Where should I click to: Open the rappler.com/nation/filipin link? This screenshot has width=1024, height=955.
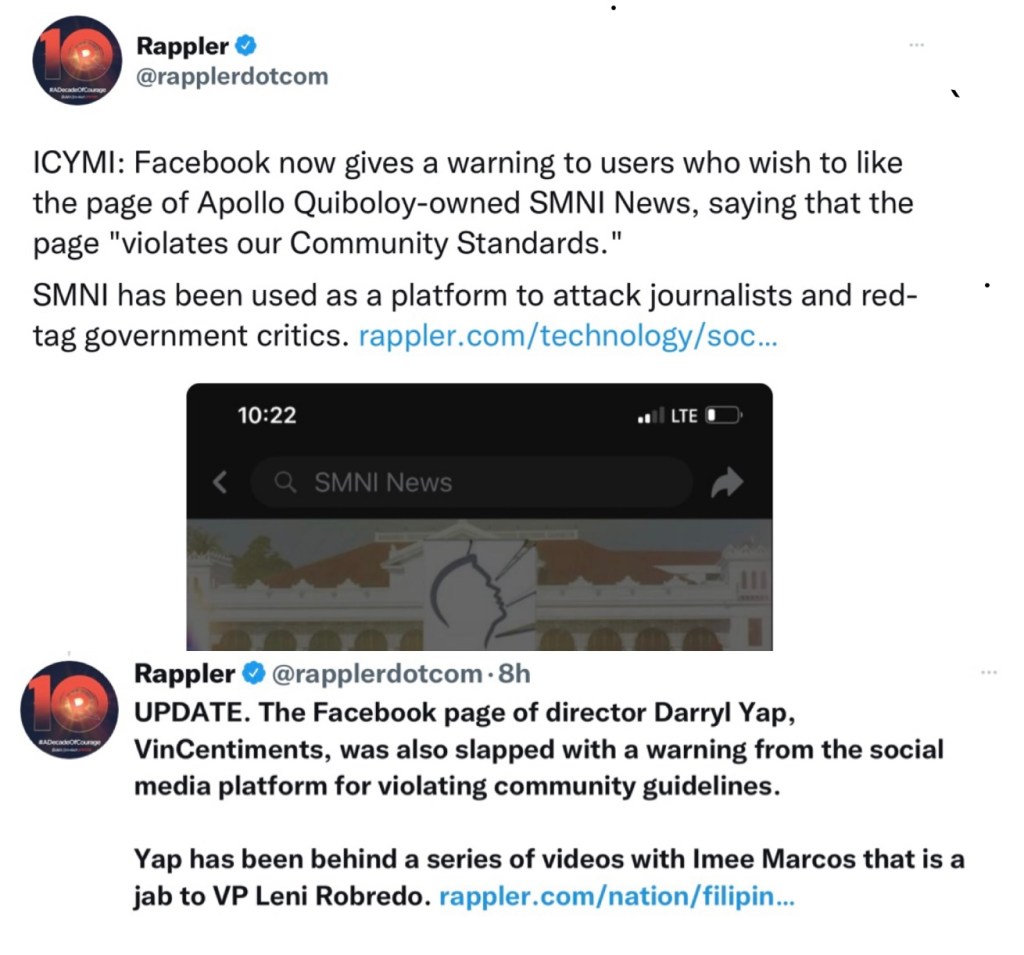point(617,897)
